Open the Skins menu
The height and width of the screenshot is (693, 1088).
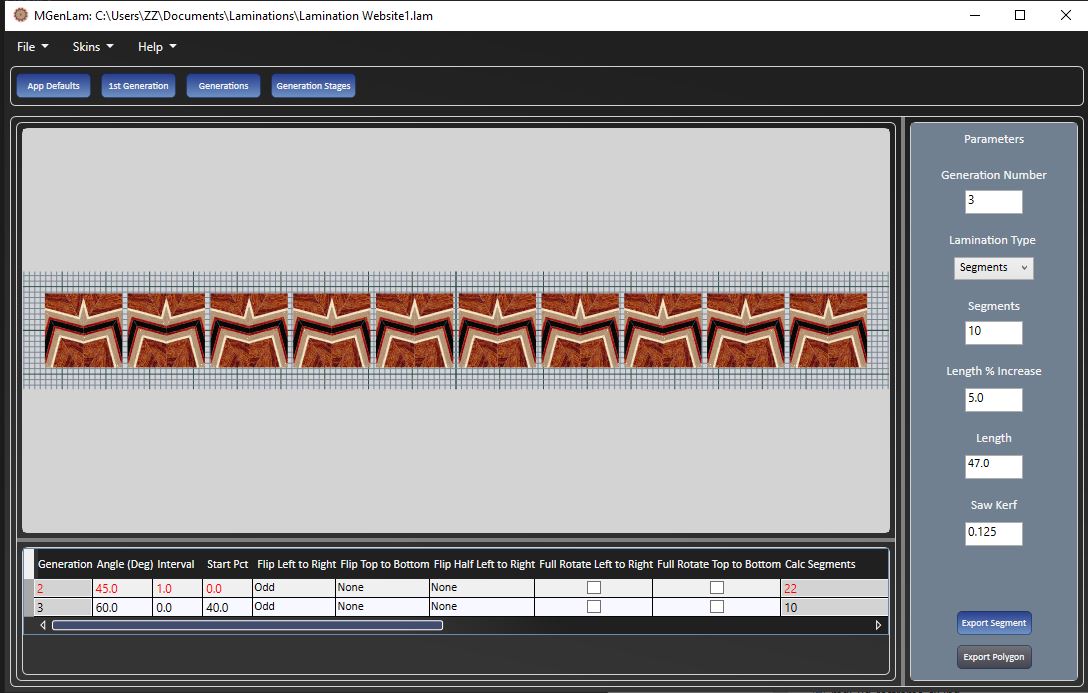[93, 47]
